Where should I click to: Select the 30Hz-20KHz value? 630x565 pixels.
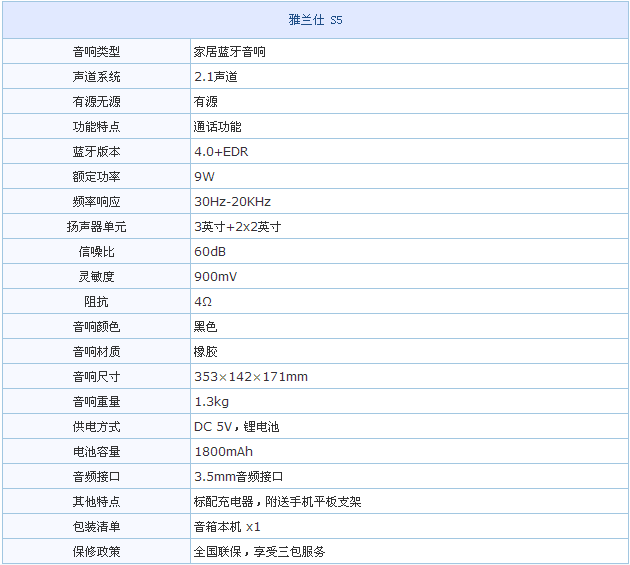(232, 202)
